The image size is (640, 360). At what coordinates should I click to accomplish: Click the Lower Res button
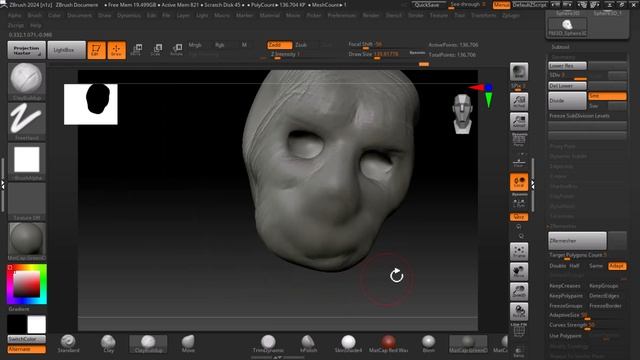(x=567, y=66)
